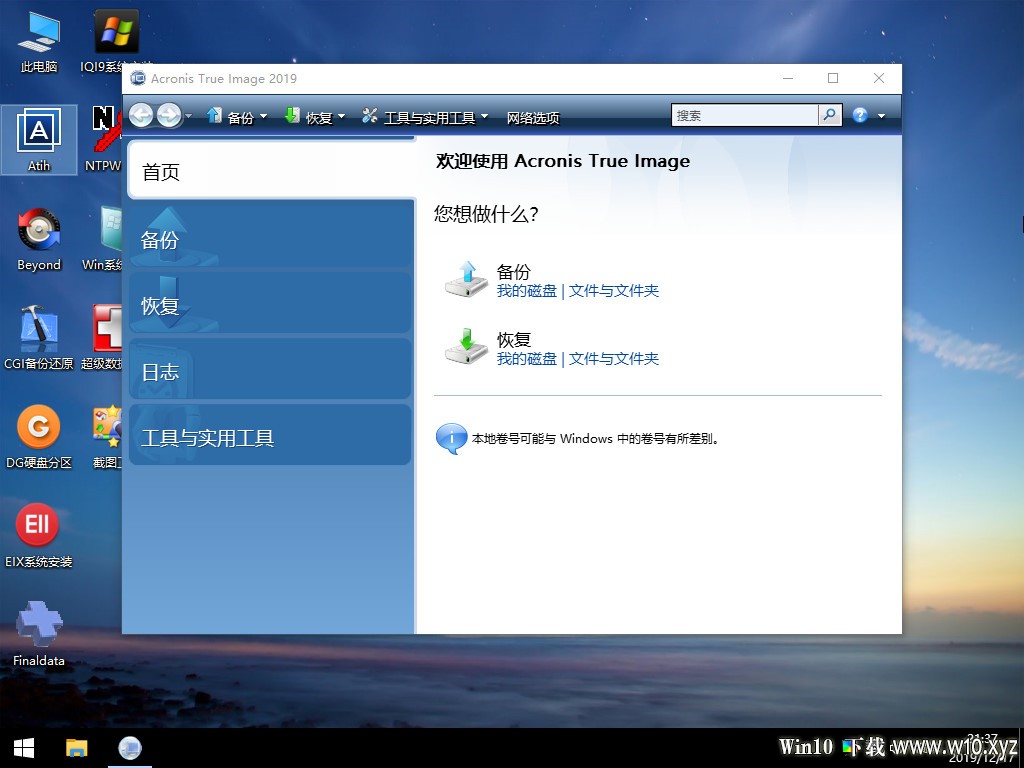Open 文件与文件夹 link under 恢复

[x=613, y=359]
